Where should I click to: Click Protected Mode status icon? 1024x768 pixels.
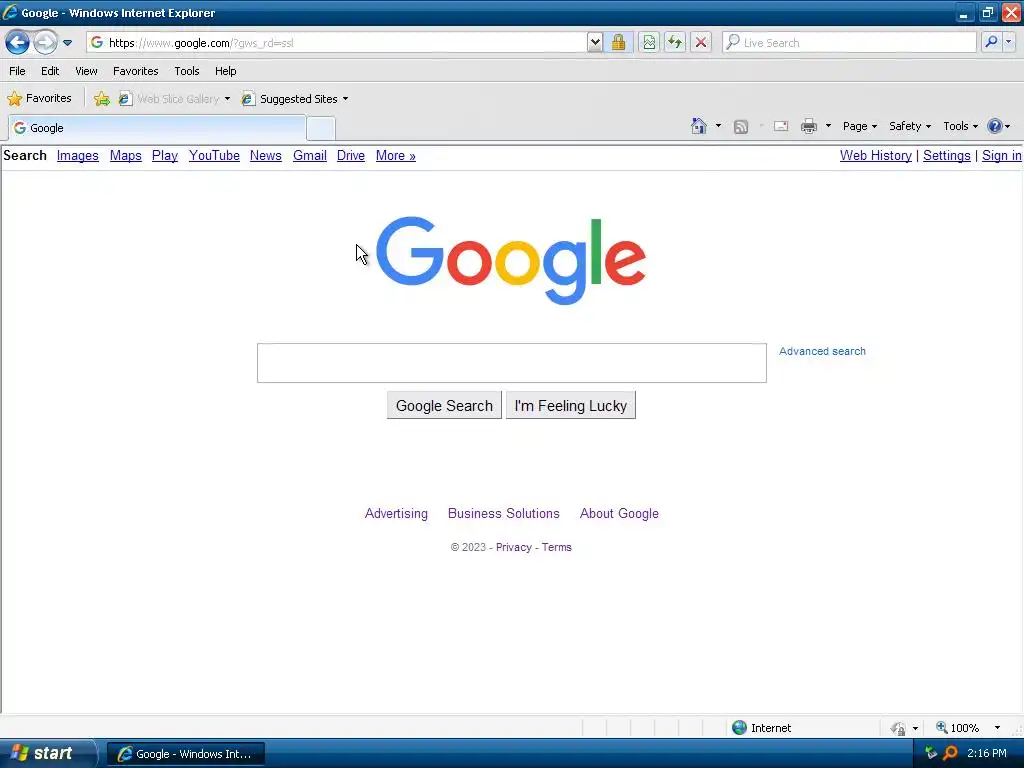(899, 728)
